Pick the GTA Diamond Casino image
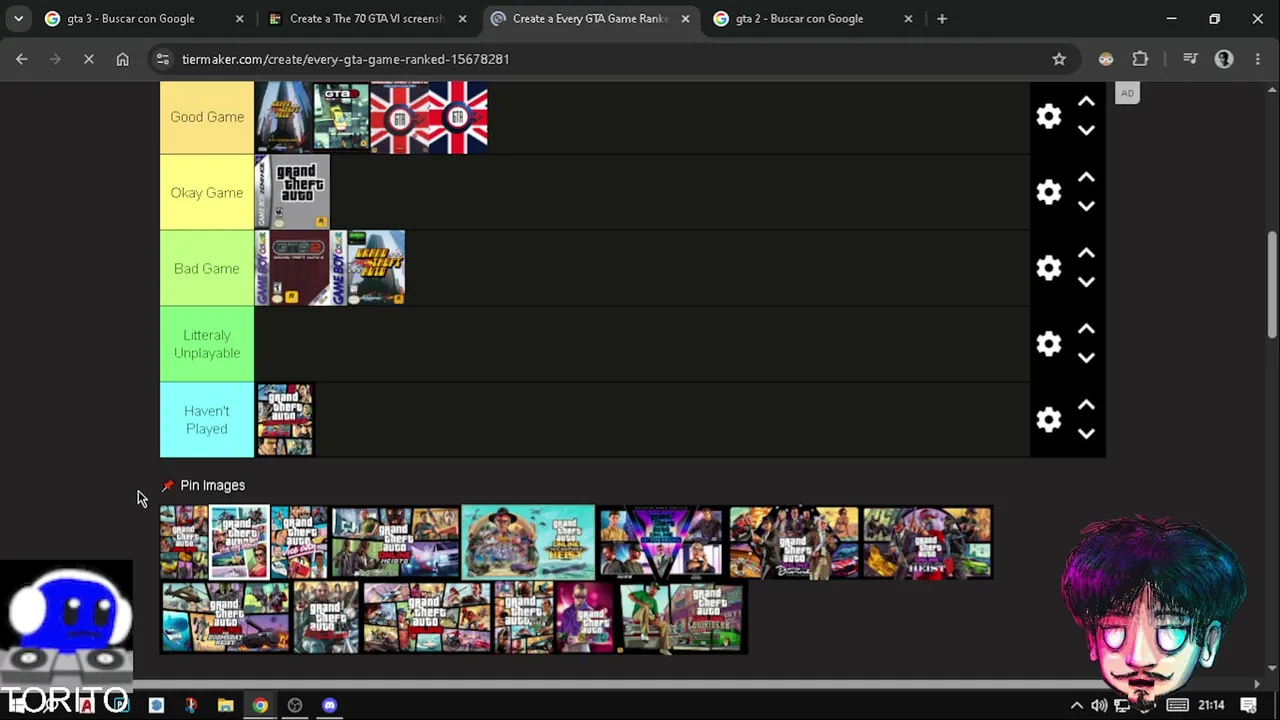1280x720 pixels. click(794, 542)
